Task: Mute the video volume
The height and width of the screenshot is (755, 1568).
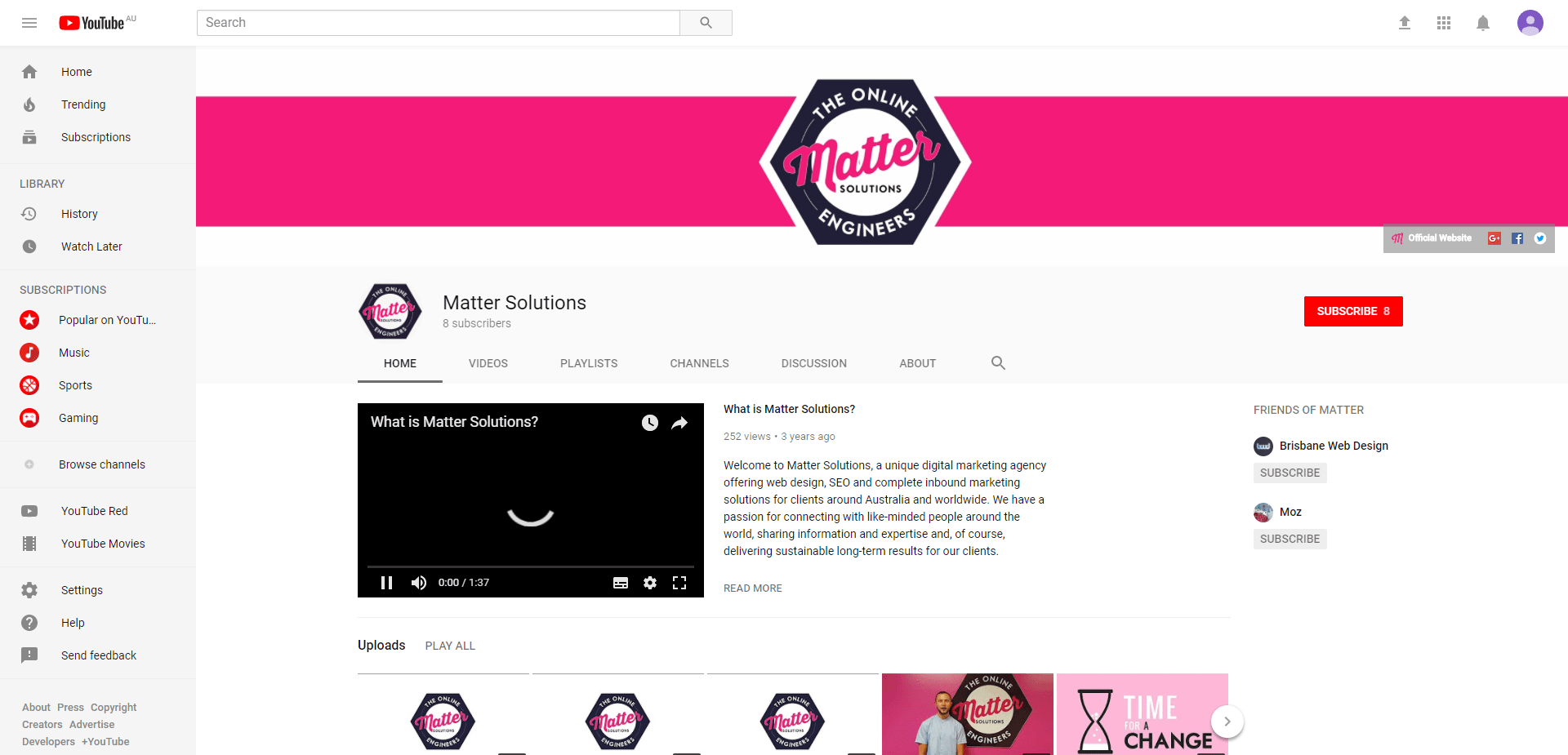Action: [419, 583]
